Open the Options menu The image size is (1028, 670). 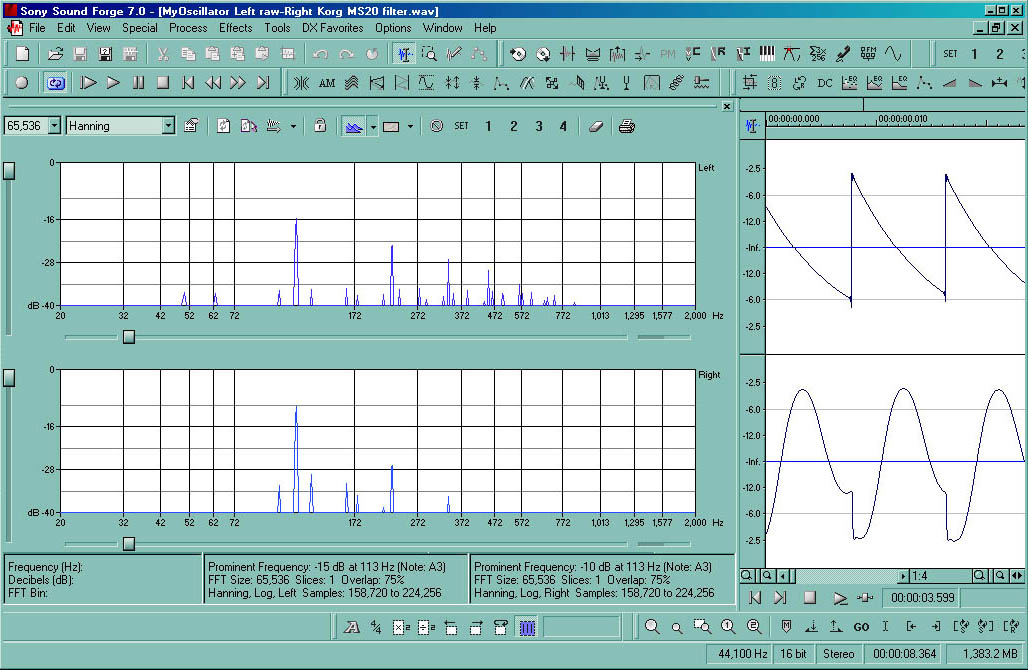coord(393,28)
